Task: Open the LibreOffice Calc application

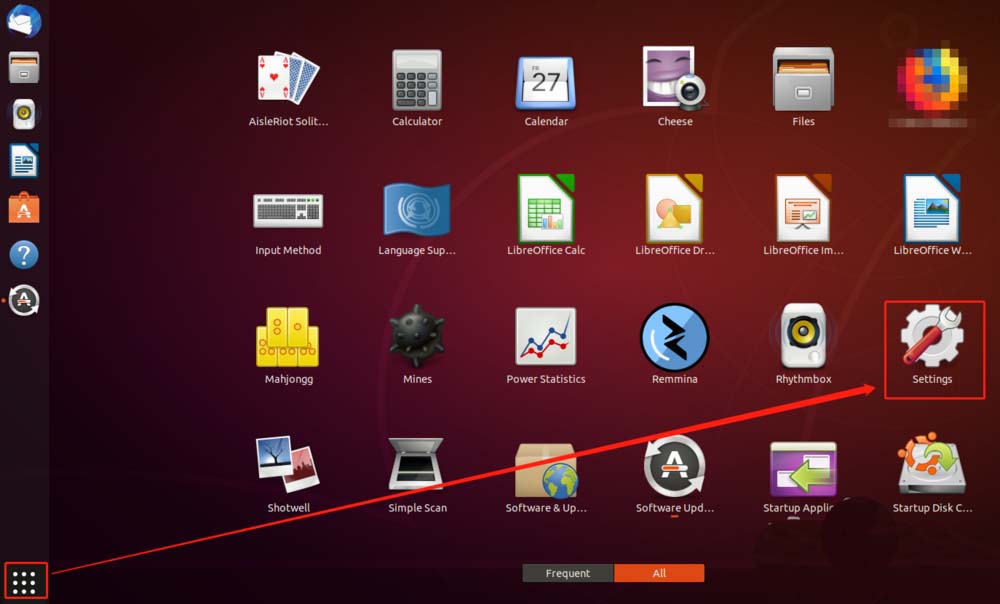Action: click(x=545, y=210)
